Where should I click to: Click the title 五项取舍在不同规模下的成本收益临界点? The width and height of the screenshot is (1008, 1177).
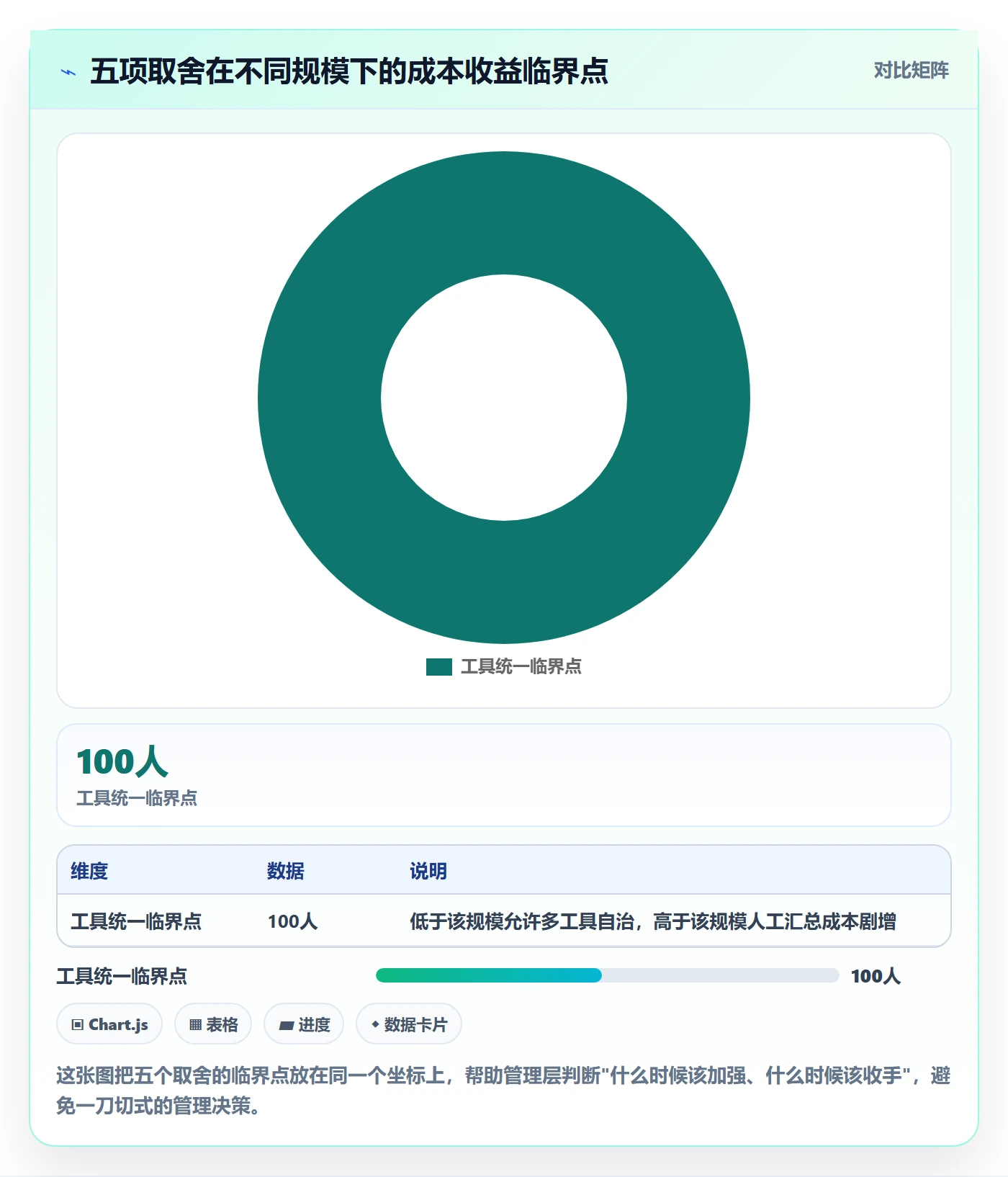tap(349, 71)
